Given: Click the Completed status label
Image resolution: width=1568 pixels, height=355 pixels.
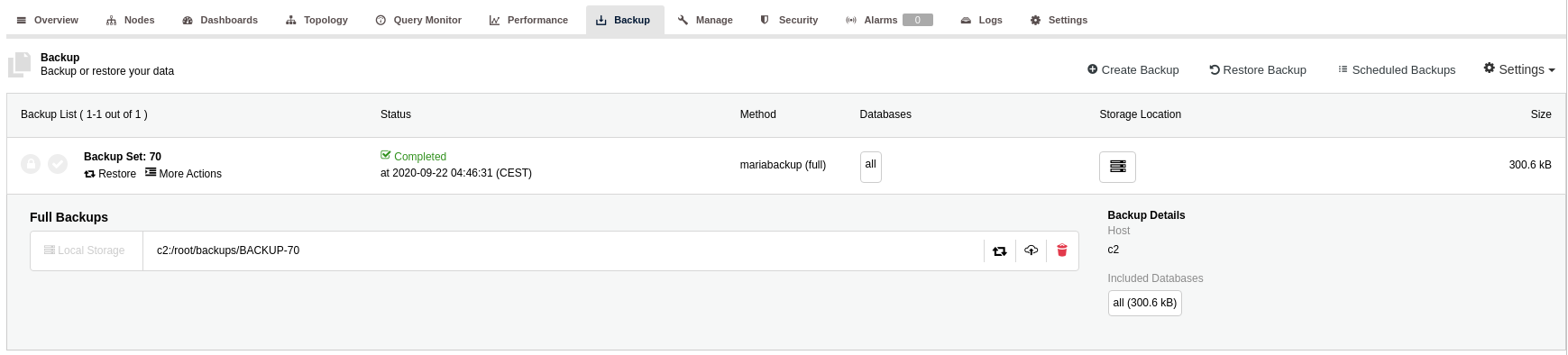Looking at the screenshot, I should [414, 156].
